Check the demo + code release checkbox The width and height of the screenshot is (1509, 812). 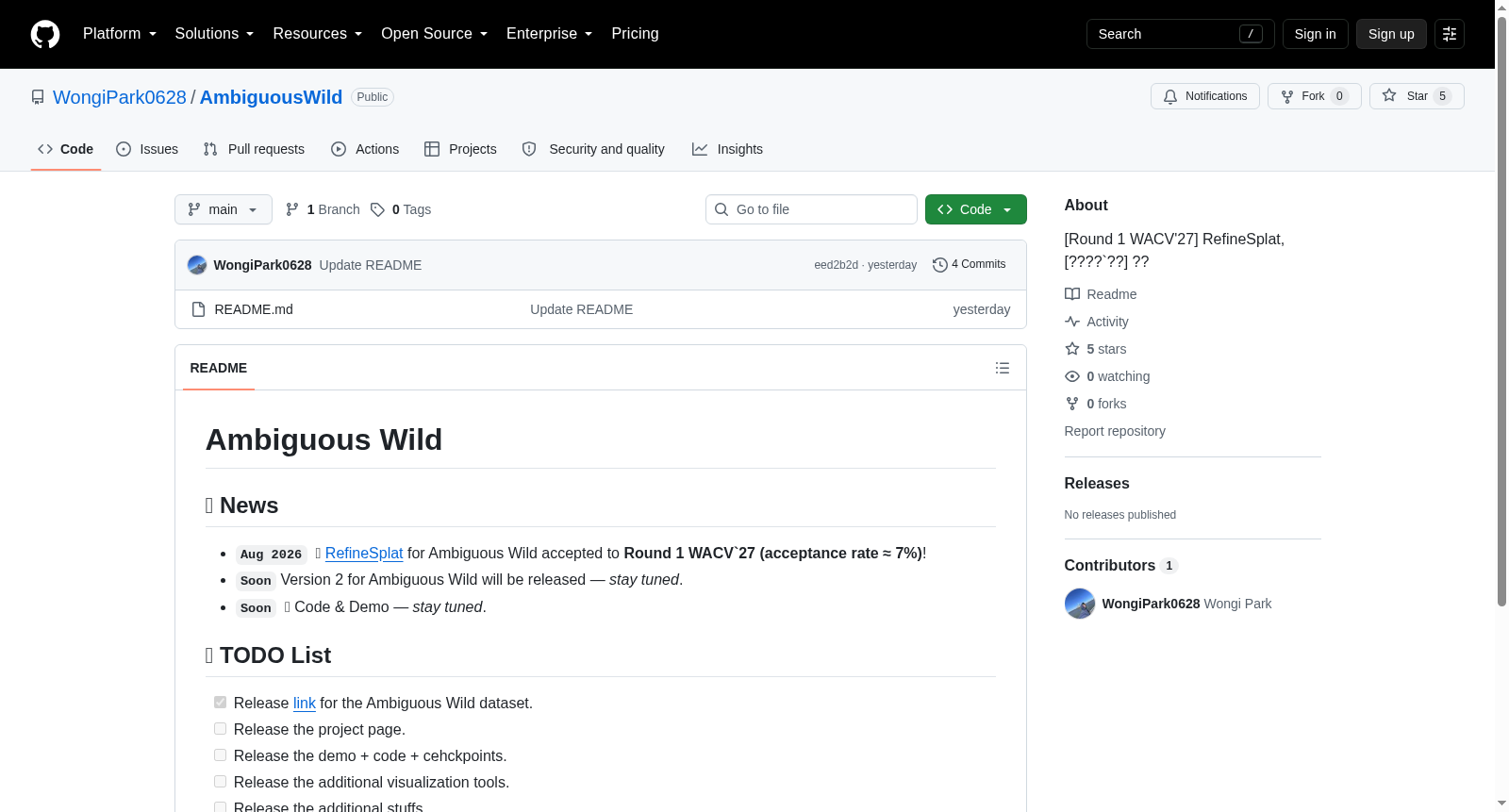220,755
